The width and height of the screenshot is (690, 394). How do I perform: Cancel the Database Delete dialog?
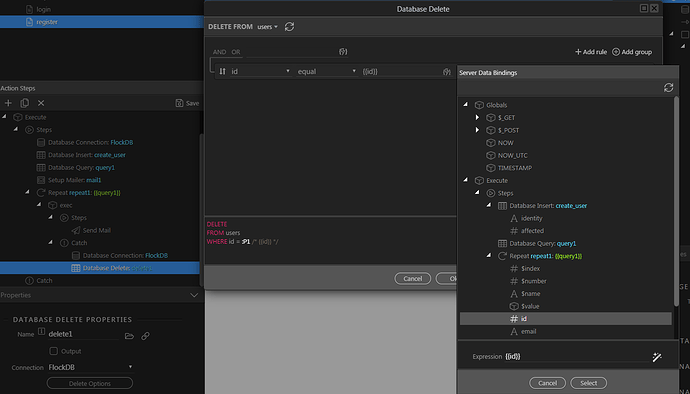point(412,279)
